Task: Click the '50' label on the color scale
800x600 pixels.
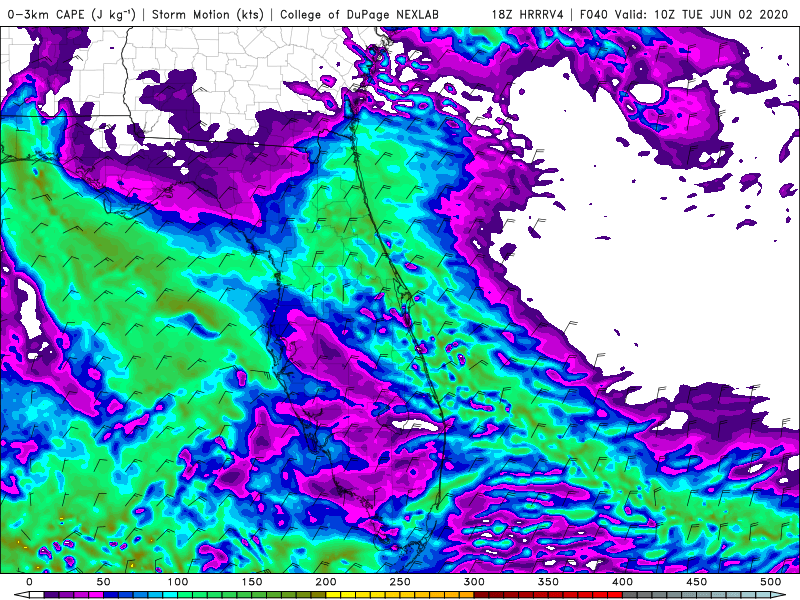Action: [x=103, y=582]
